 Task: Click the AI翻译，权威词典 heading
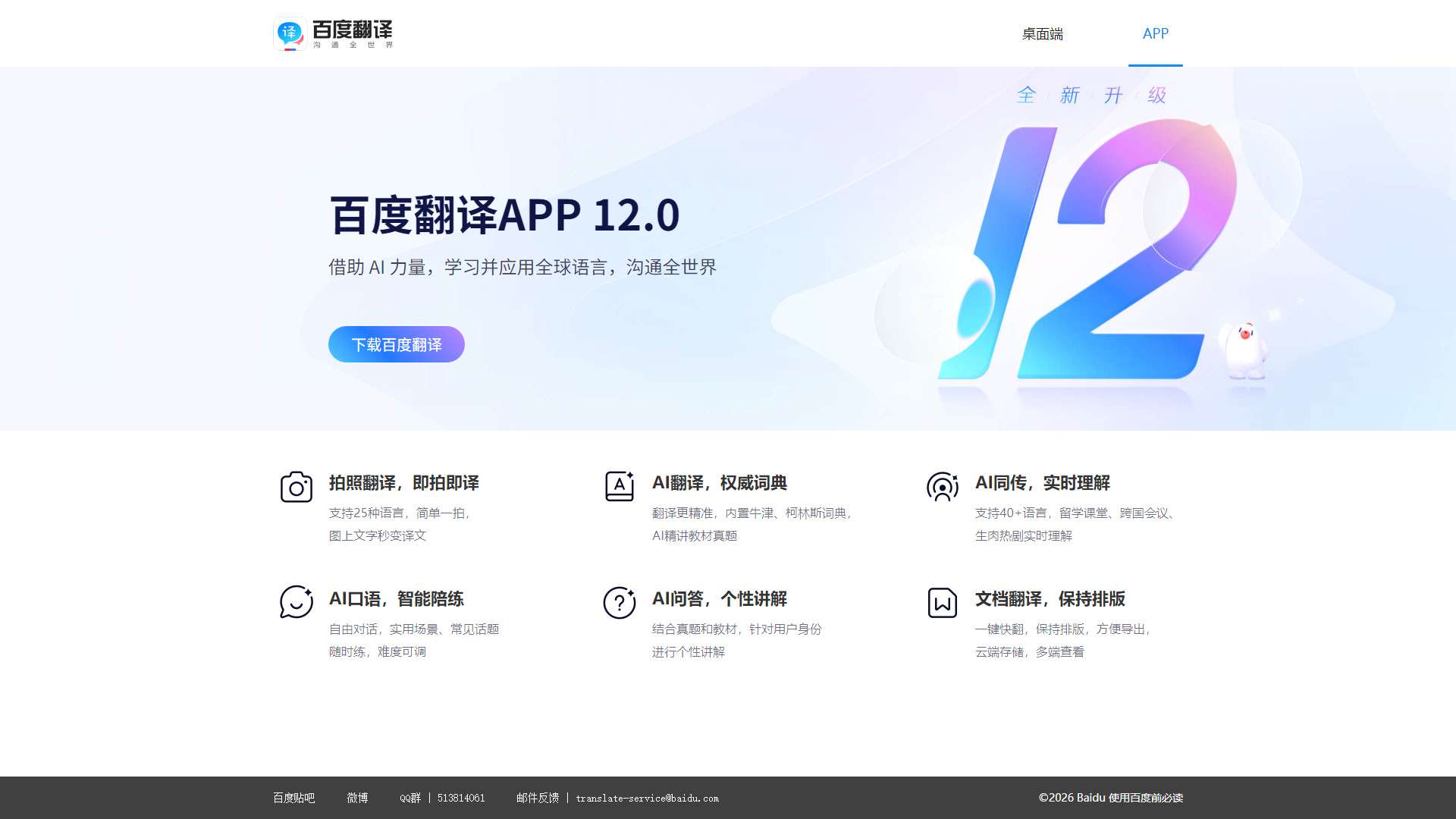(x=720, y=483)
